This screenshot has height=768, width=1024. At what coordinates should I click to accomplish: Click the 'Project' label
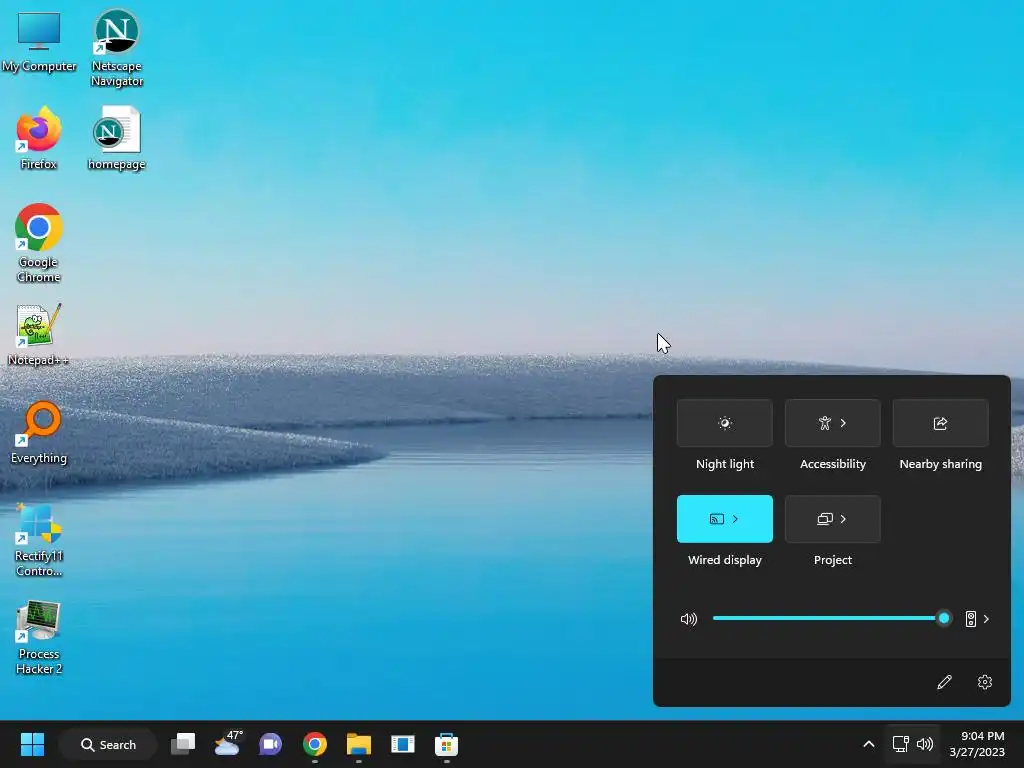pos(833,560)
